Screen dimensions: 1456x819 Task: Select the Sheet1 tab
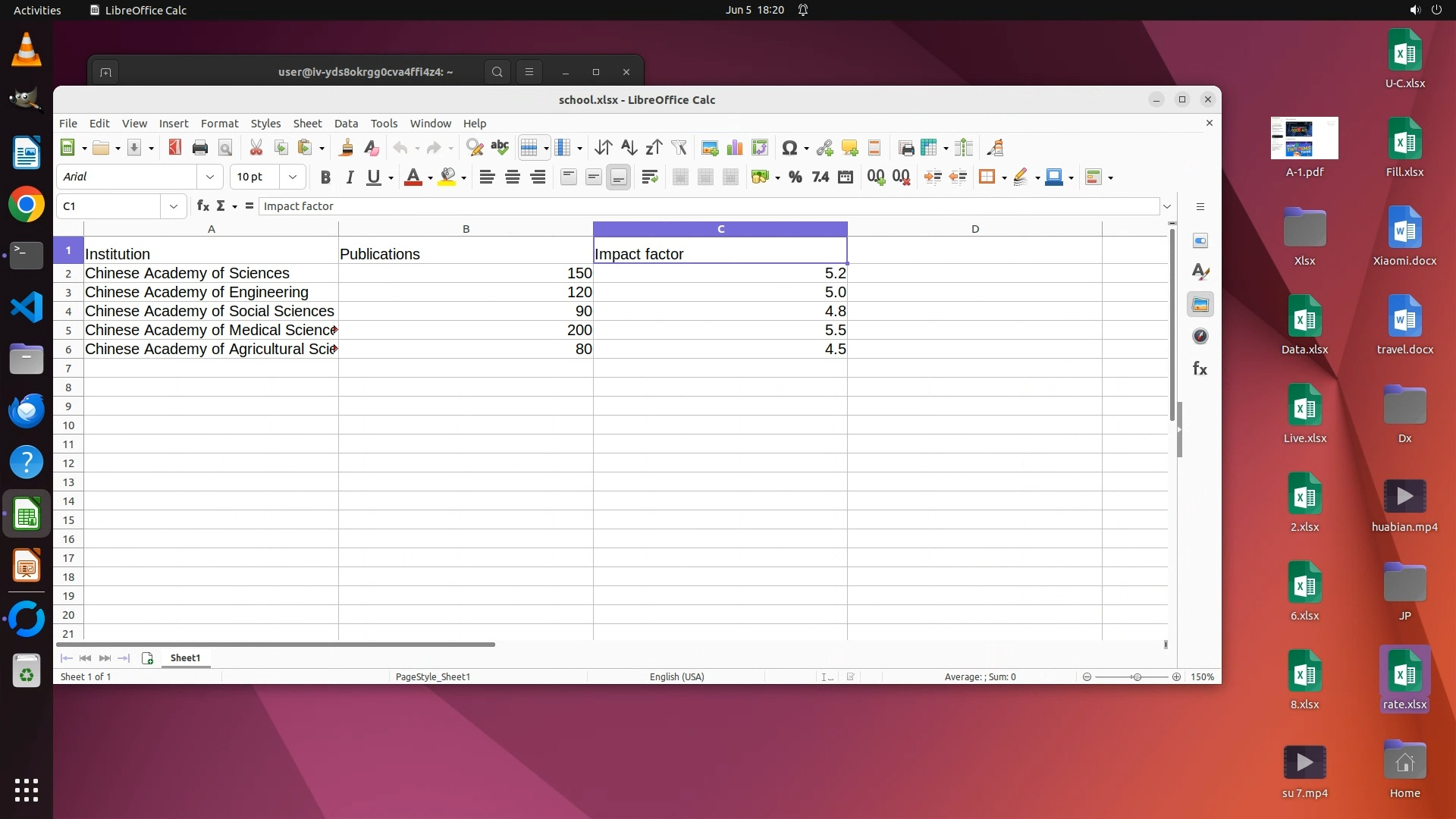[185, 658]
